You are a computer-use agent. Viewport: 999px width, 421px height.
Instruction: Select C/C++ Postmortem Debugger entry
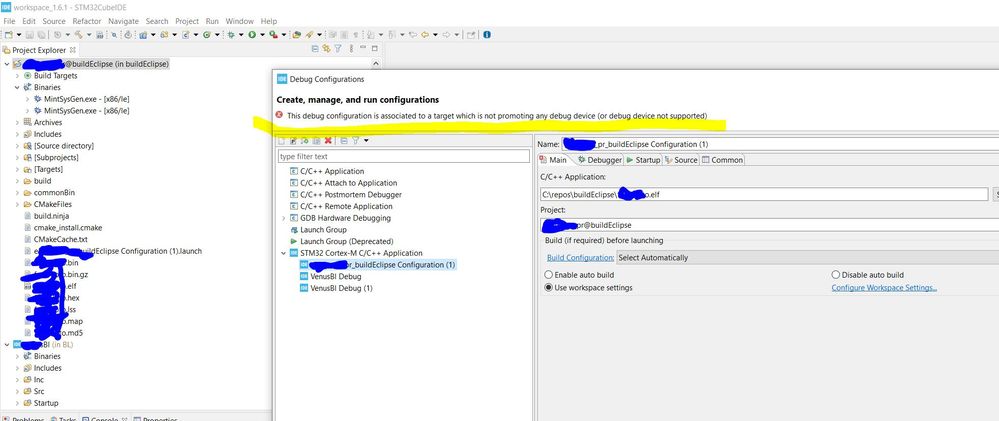(x=350, y=195)
